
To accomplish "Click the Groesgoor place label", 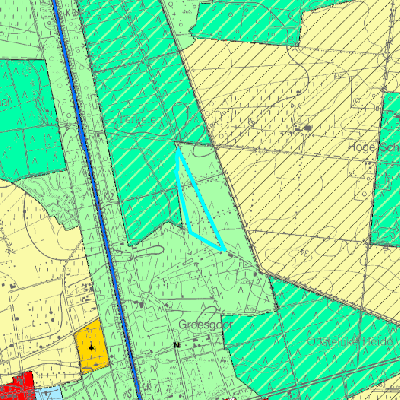I will tap(205, 324).
